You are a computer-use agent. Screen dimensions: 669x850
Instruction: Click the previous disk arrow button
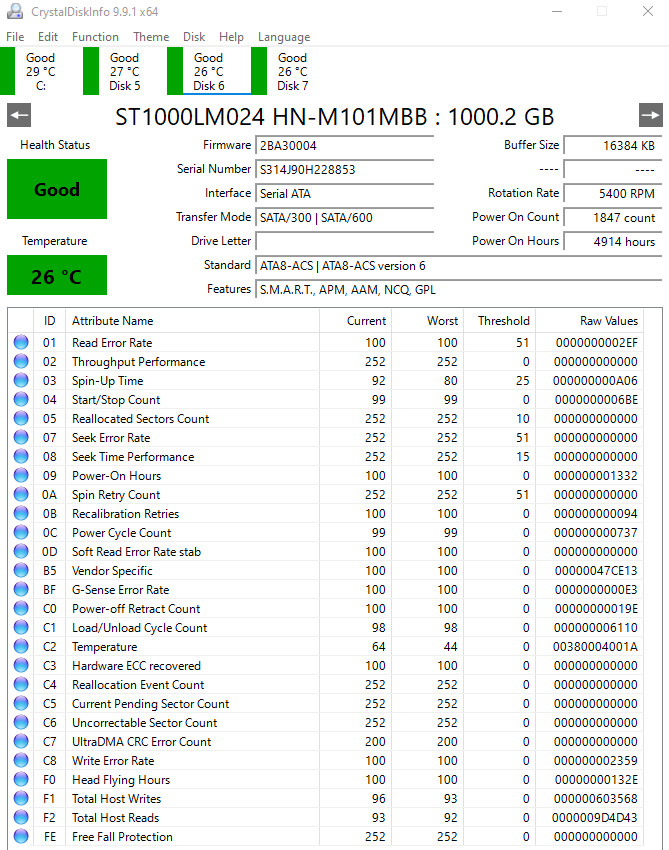[x=19, y=115]
